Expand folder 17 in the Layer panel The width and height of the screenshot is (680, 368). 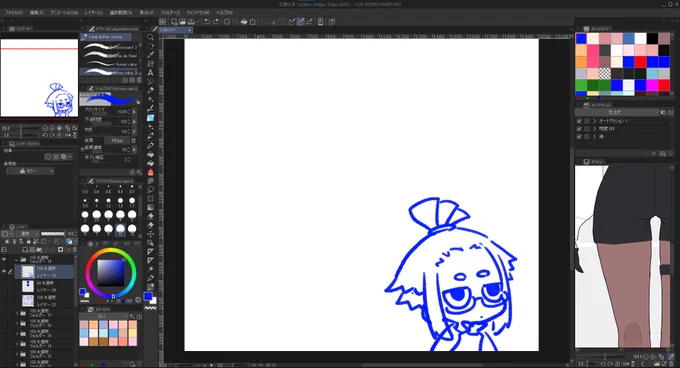[x=17, y=313]
